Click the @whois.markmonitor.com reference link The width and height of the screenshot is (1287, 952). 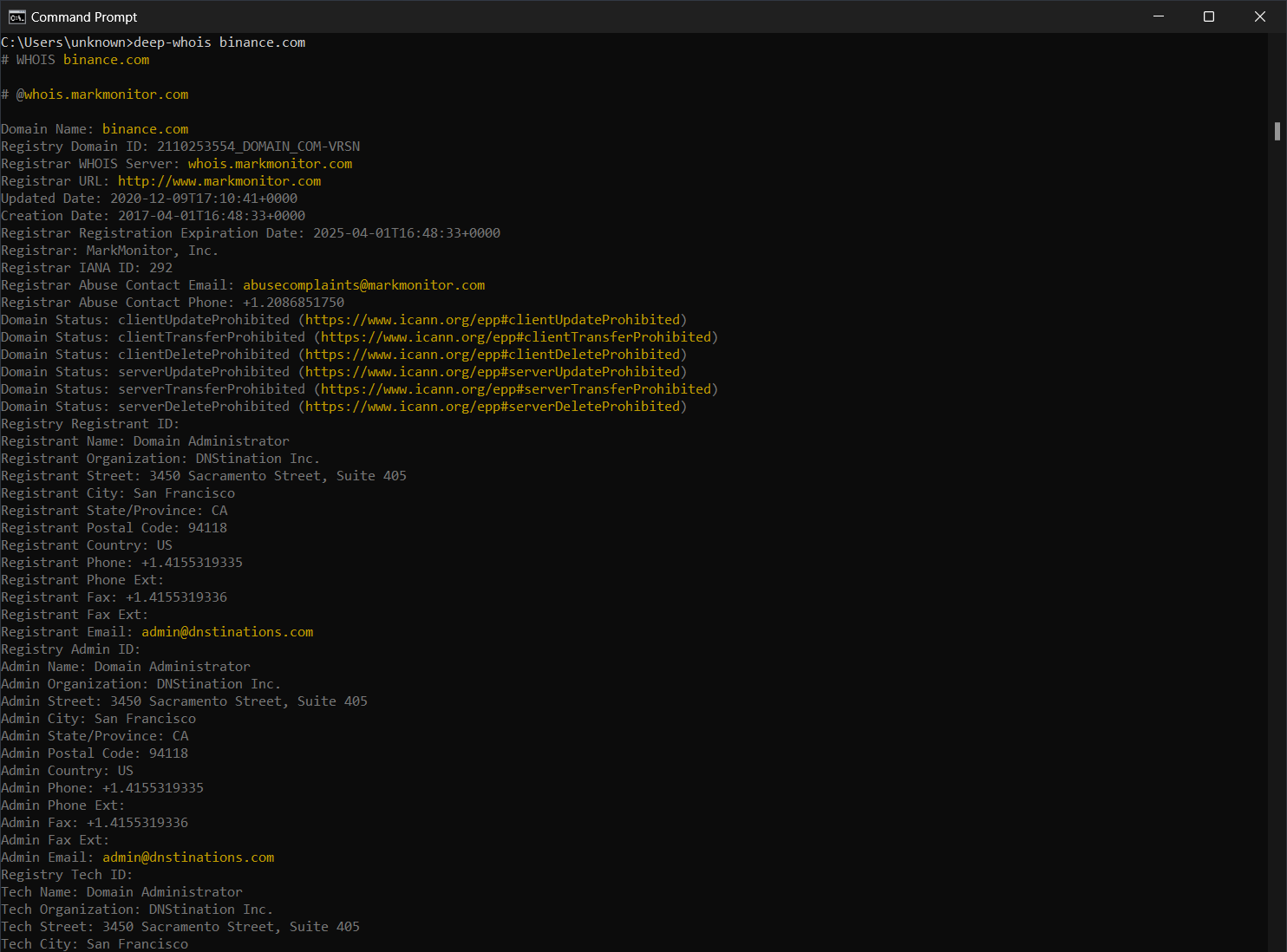click(x=103, y=94)
